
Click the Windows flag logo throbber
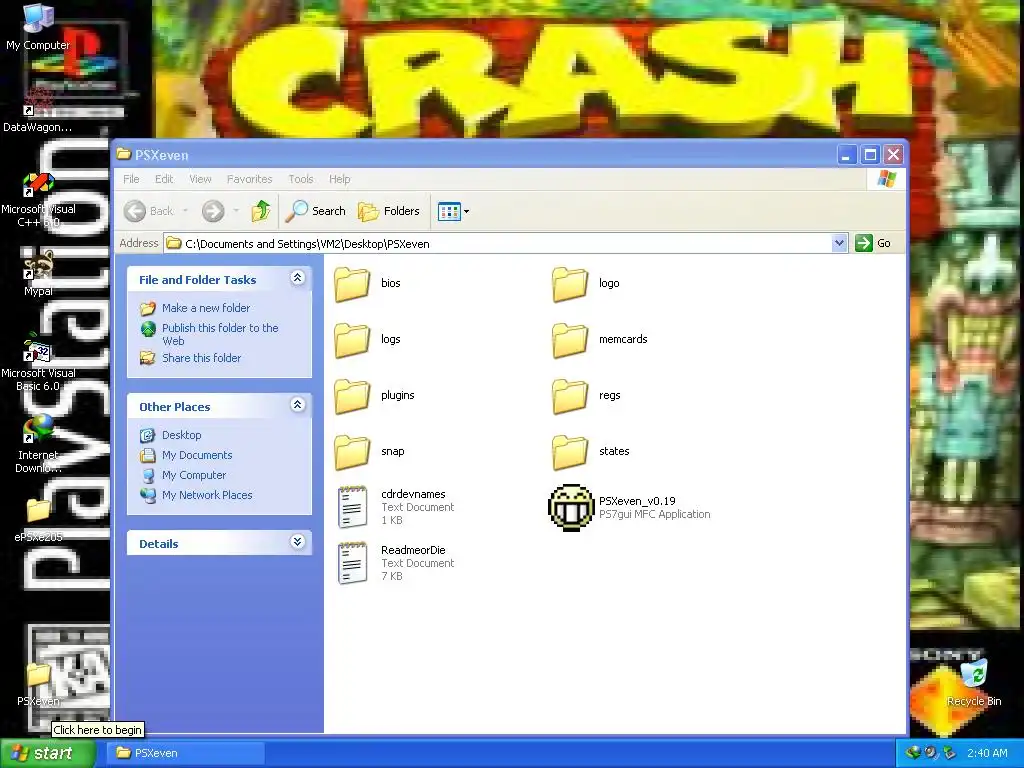(x=886, y=179)
